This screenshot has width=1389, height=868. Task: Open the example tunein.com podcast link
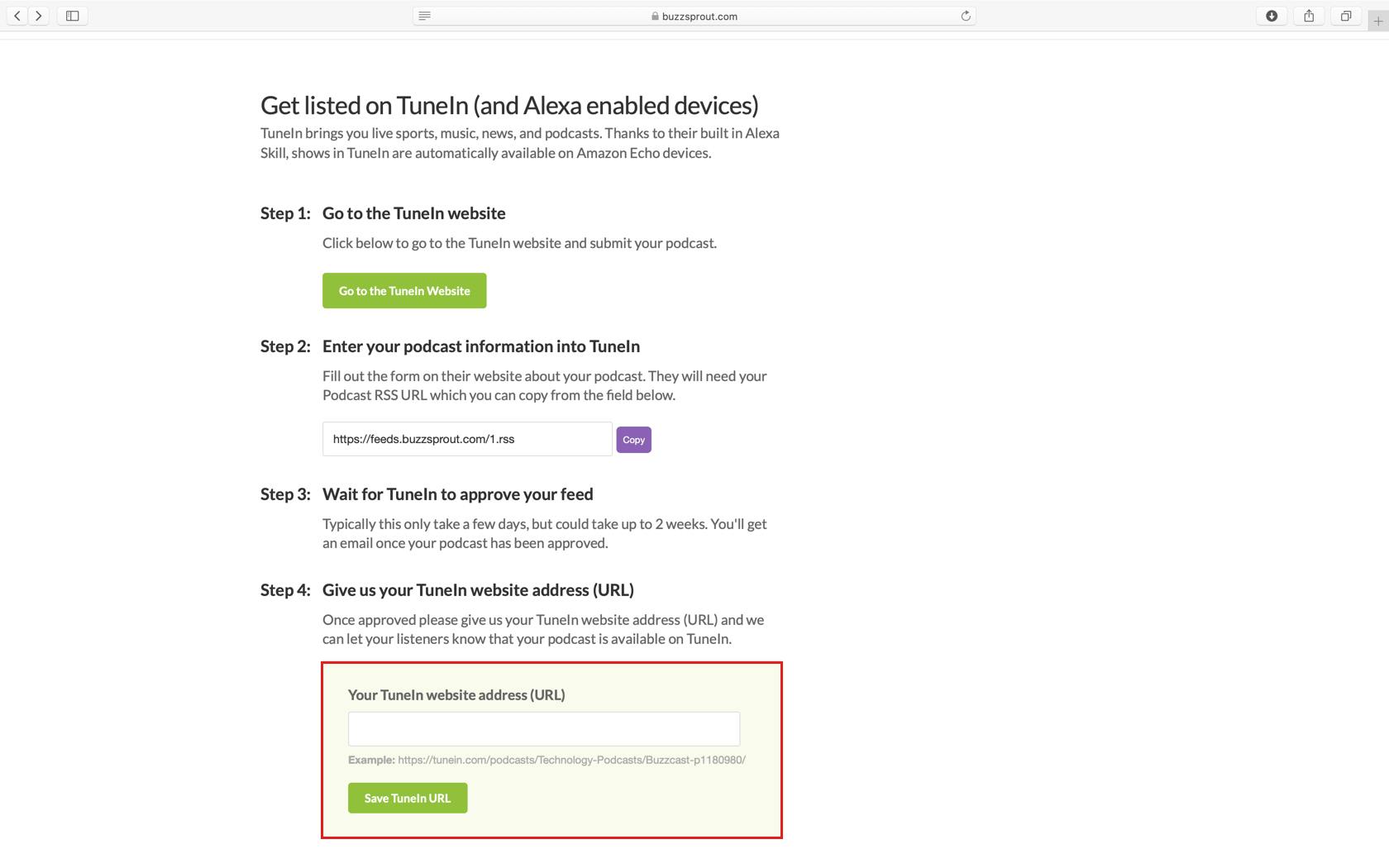571,759
